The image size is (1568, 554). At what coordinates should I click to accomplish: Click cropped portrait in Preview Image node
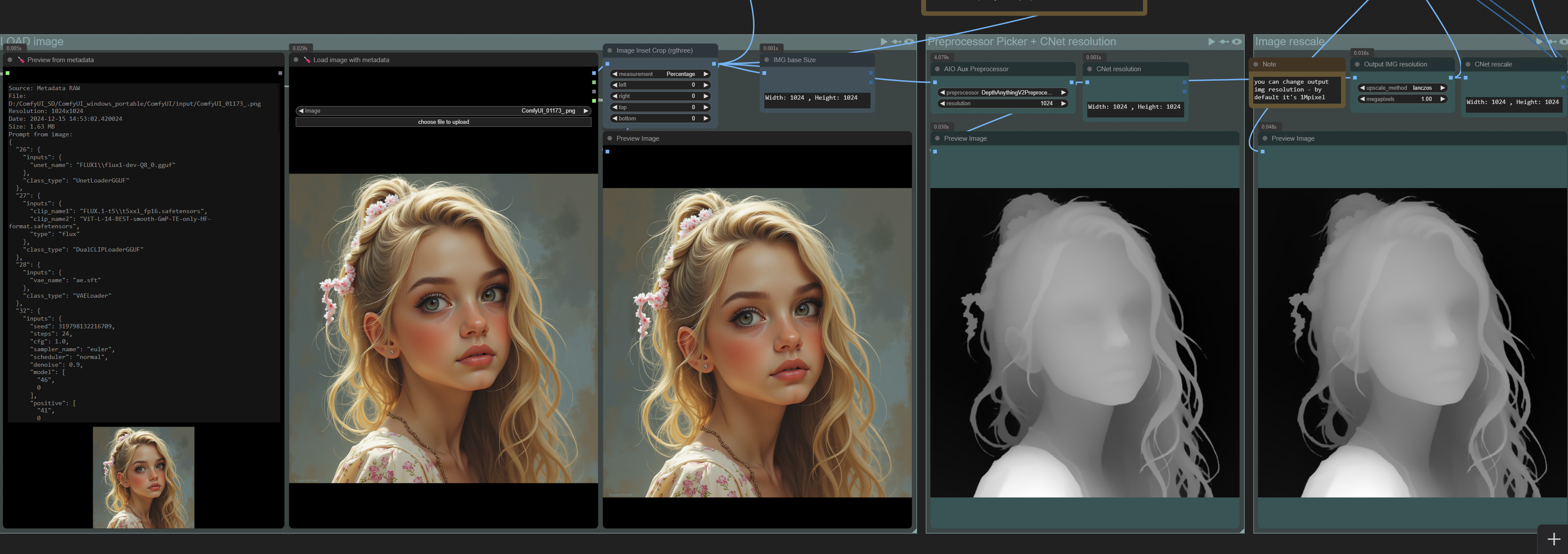point(757,343)
